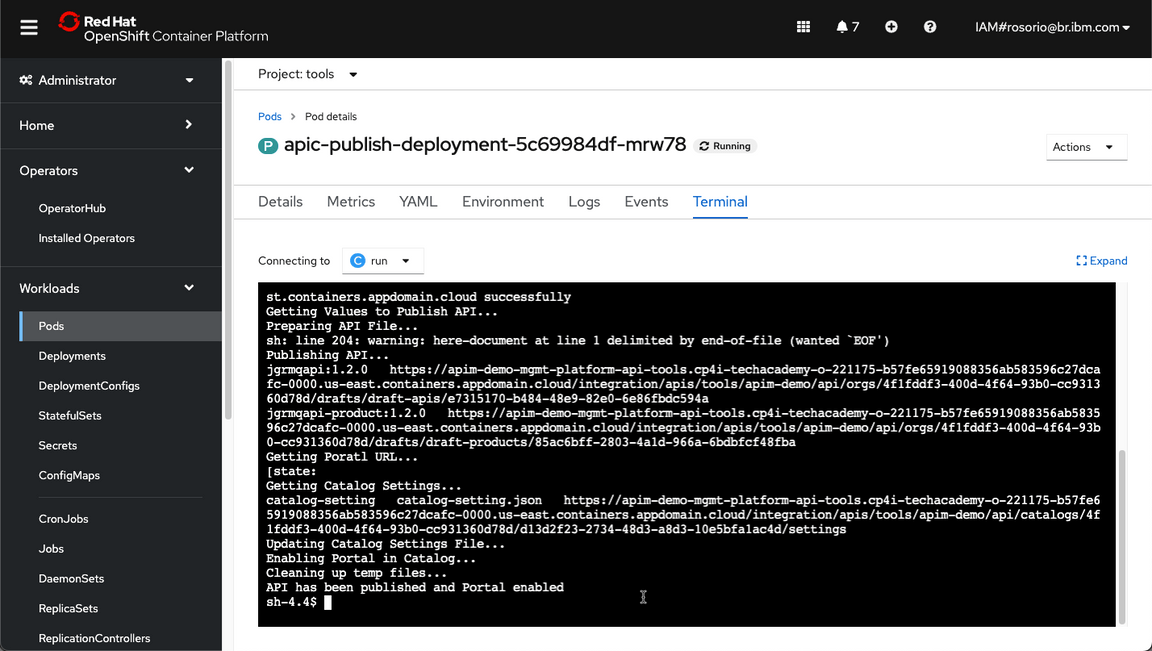Click the Running status refresh icon
Screen dimensions: 1152x651
click(x=704, y=146)
